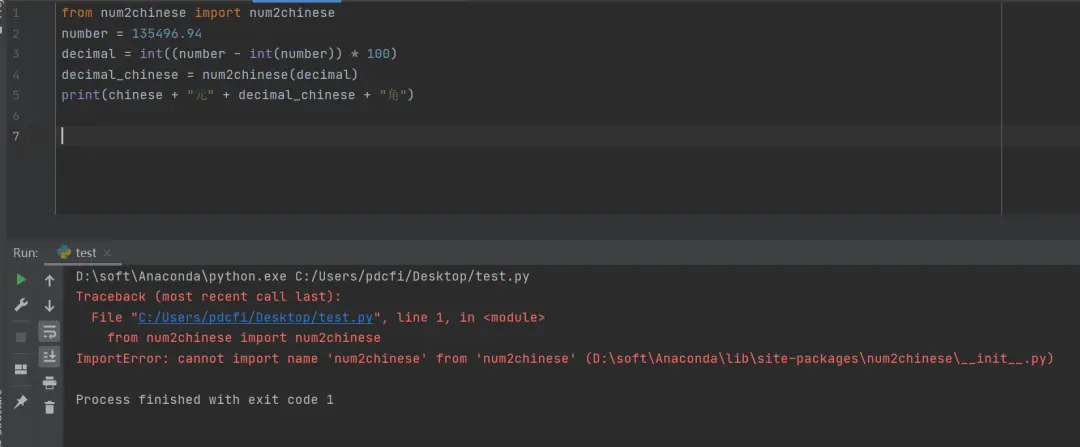The width and height of the screenshot is (1080, 447).
Task: Print console output with printer icon
Action: click(50, 383)
